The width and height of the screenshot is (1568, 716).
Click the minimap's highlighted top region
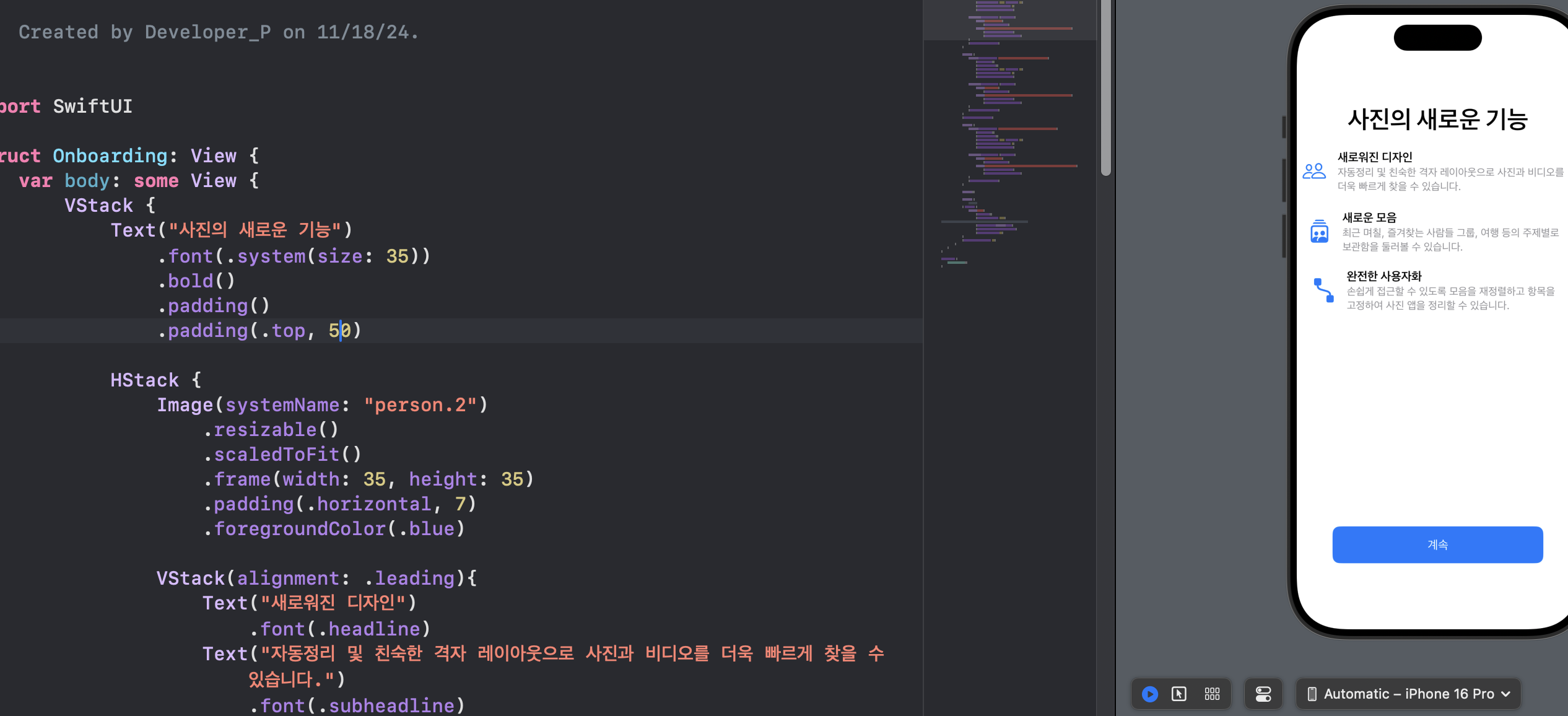tap(1009, 20)
